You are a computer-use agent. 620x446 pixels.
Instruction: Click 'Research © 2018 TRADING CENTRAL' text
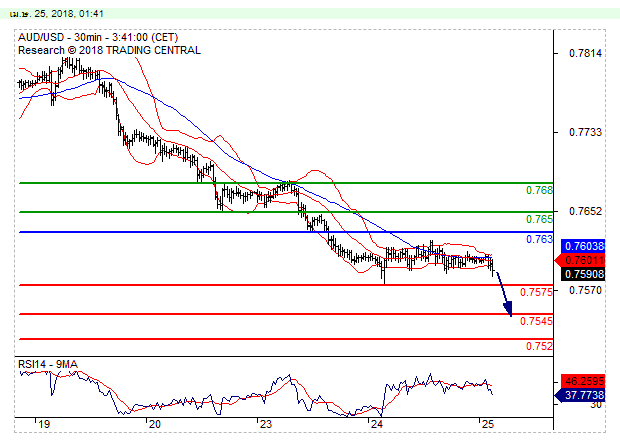pos(110,51)
